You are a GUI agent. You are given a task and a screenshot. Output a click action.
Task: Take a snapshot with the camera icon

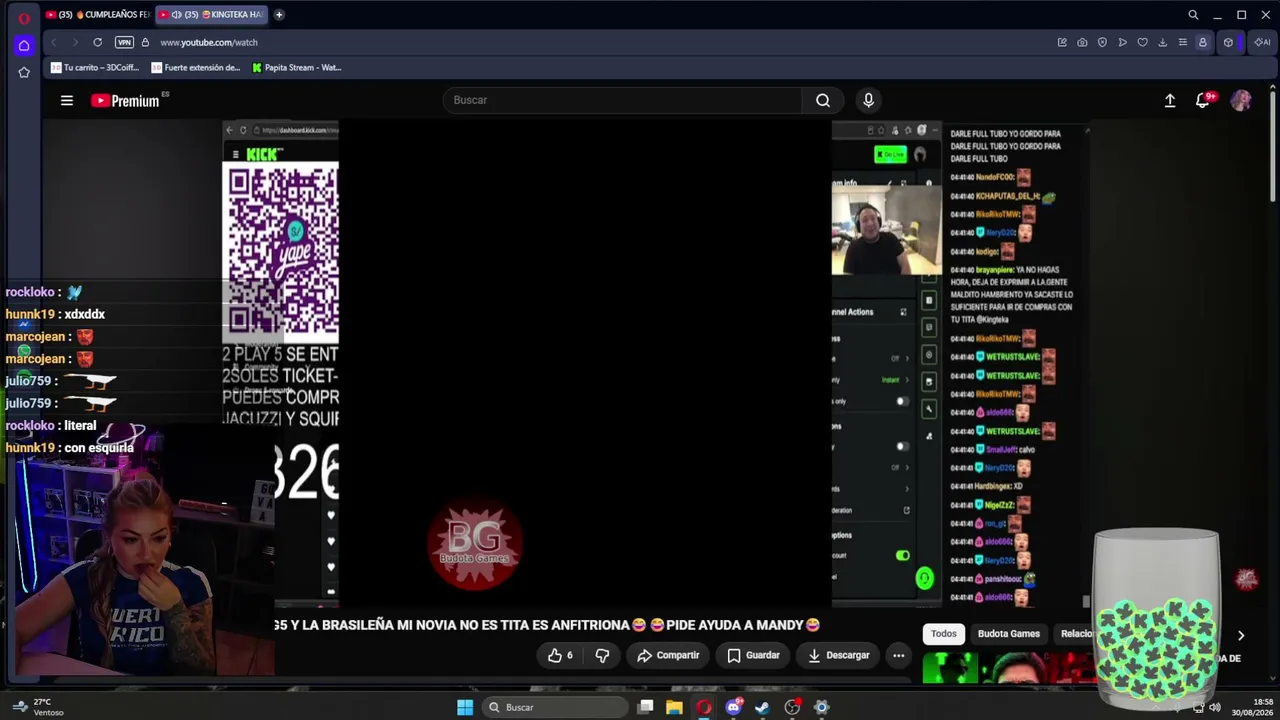click(1082, 42)
